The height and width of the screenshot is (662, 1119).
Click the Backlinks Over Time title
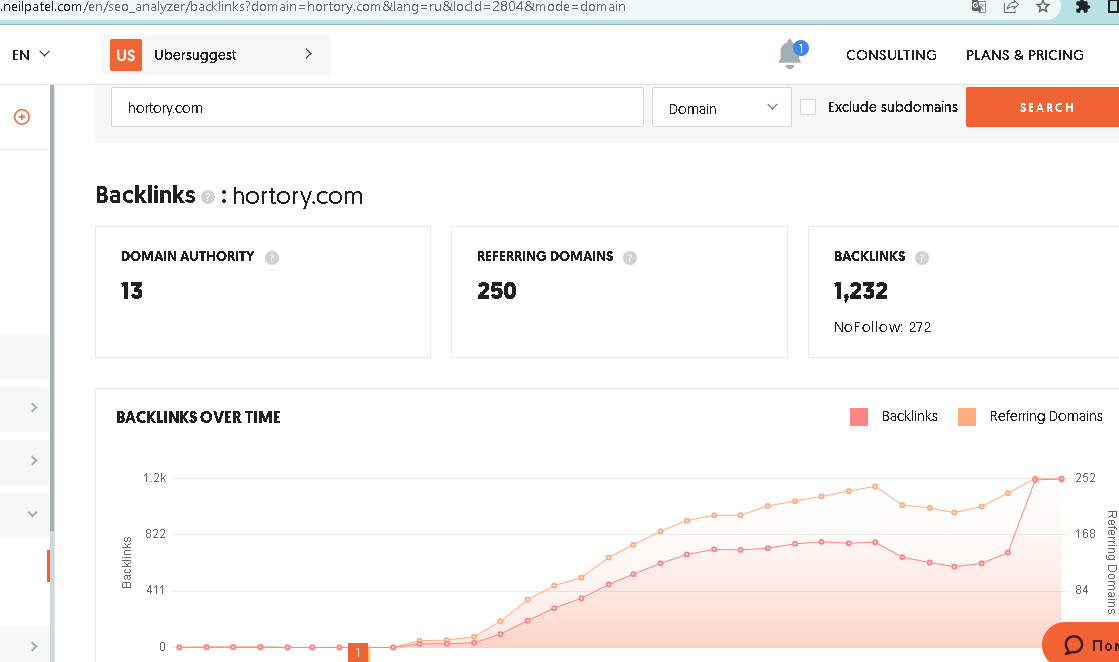pyautogui.click(x=198, y=417)
